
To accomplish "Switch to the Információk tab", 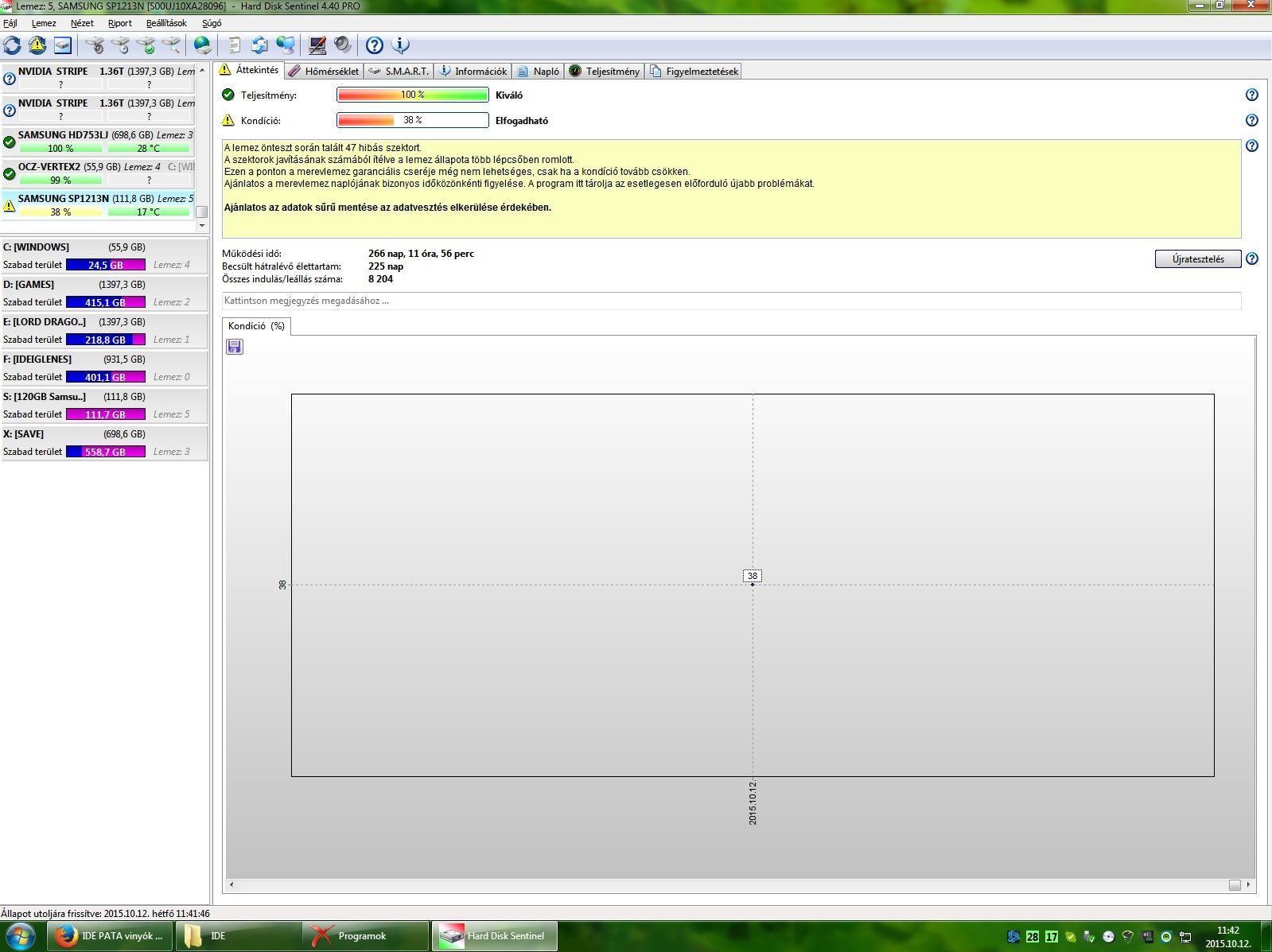I will [473, 72].
